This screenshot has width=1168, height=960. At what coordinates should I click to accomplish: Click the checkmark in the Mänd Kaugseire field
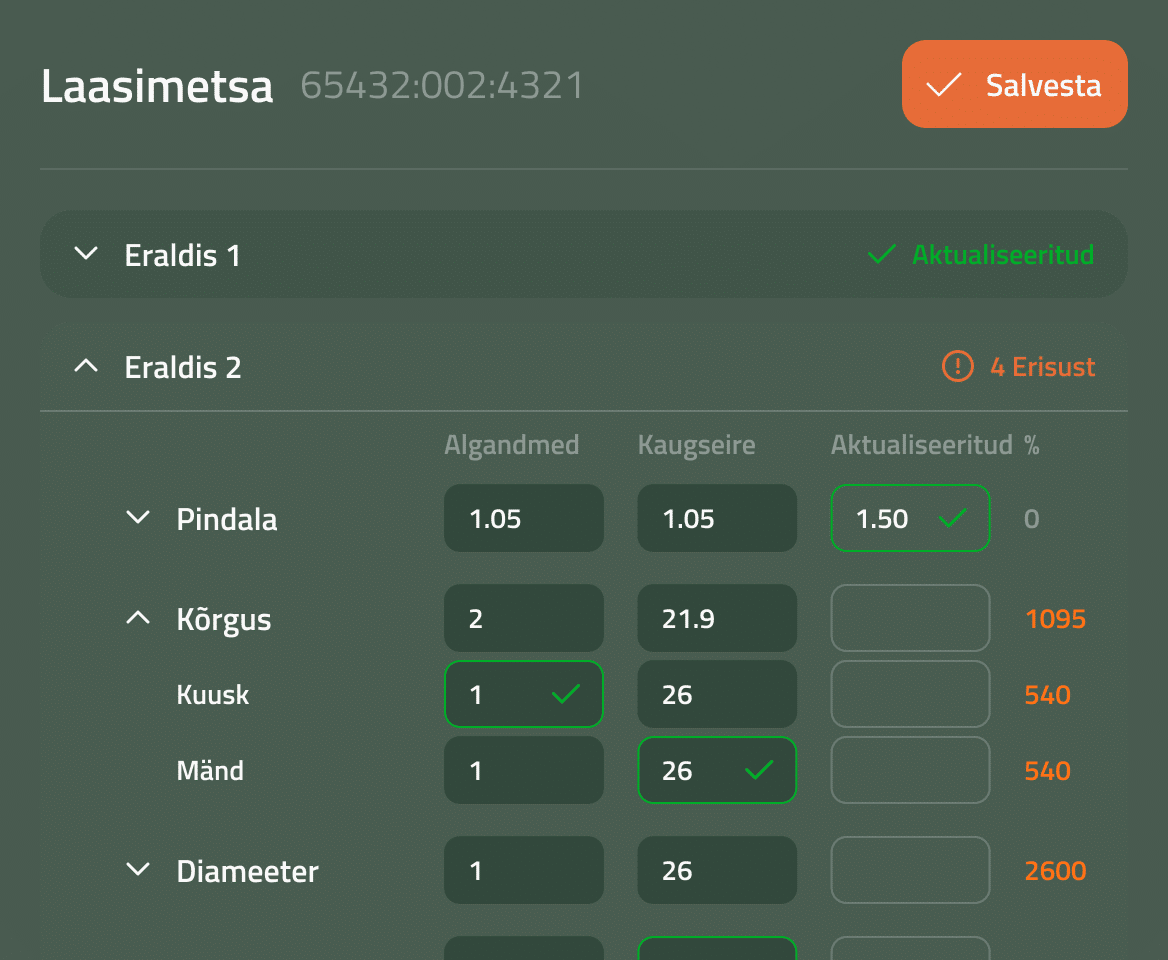(x=759, y=770)
